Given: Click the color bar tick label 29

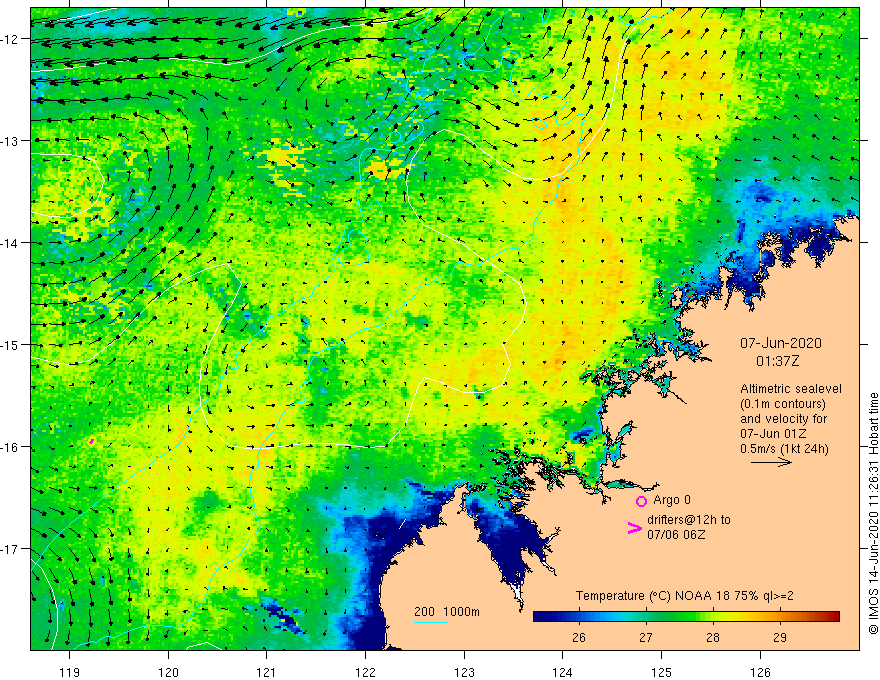Looking at the screenshot, I should (x=780, y=637).
